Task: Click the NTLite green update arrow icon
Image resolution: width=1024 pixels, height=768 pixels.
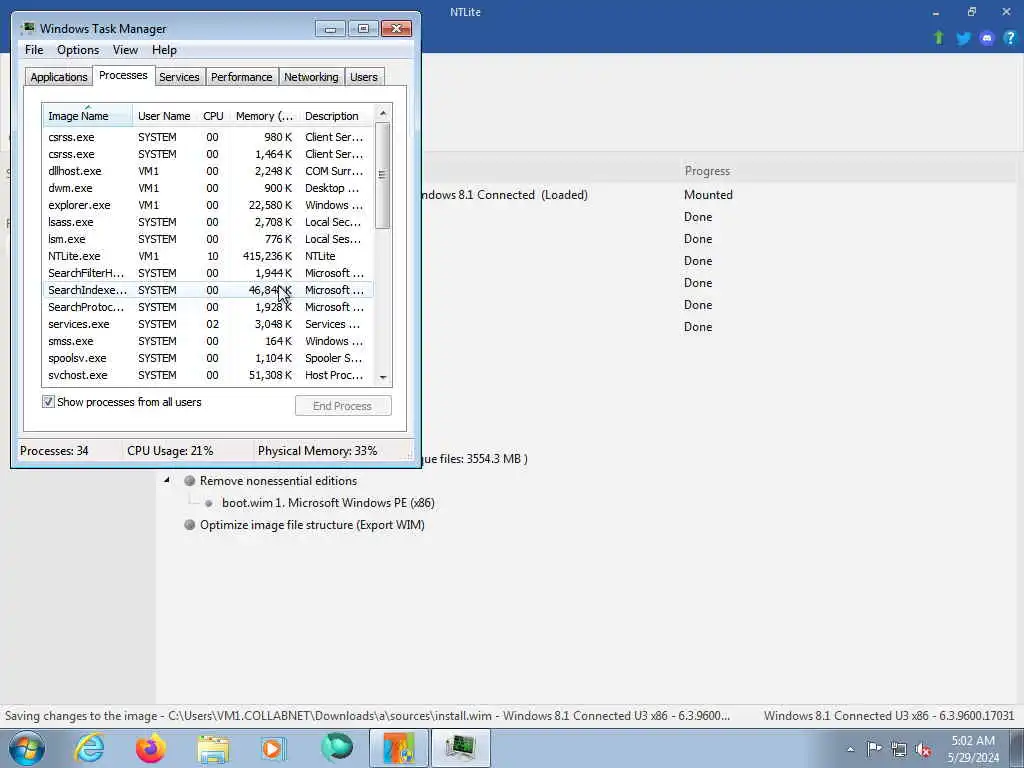Action: [x=938, y=38]
